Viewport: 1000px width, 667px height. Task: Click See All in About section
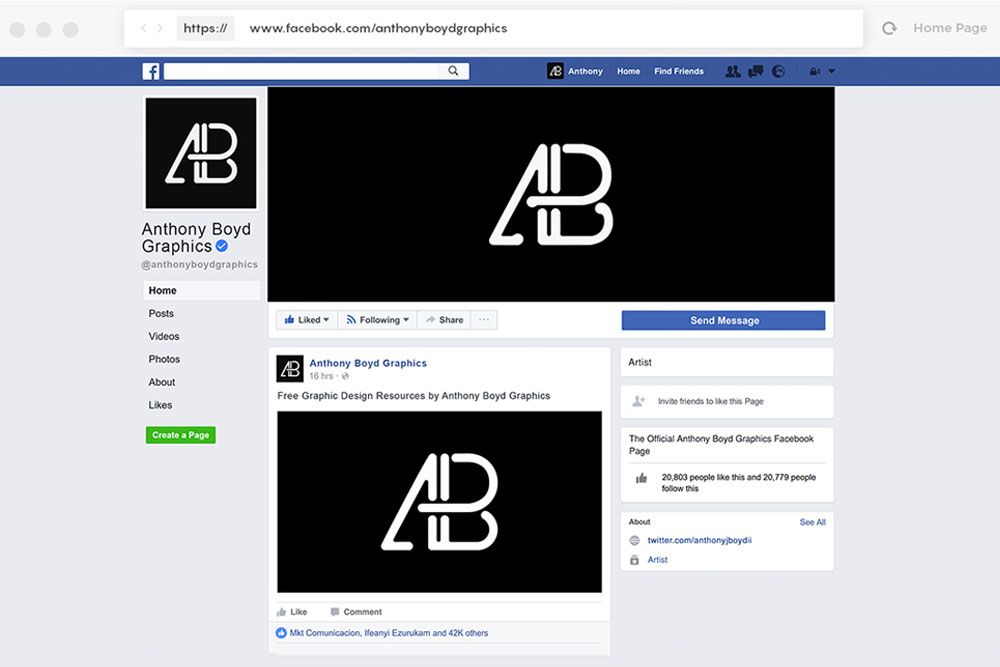tap(812, 522)
